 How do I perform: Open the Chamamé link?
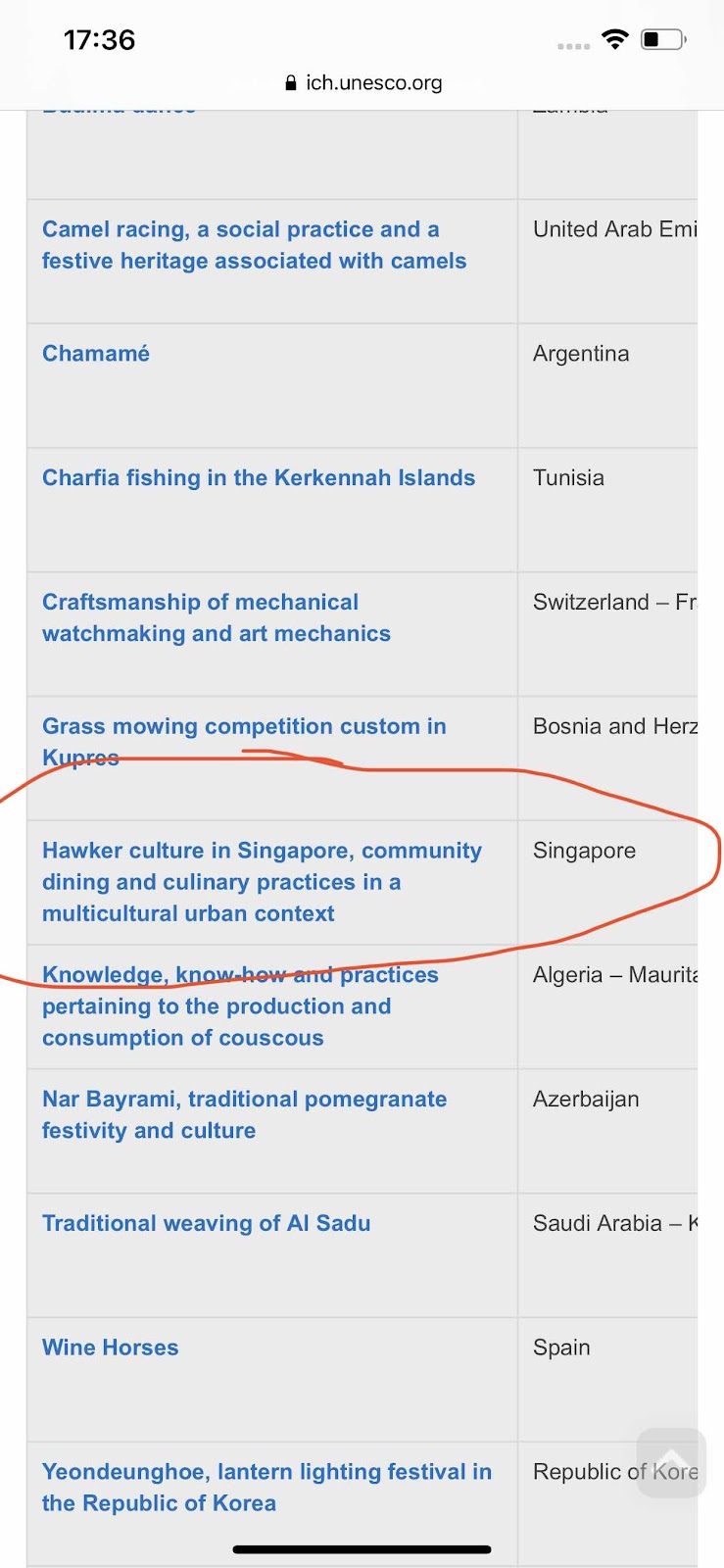(x=96, y=354)
